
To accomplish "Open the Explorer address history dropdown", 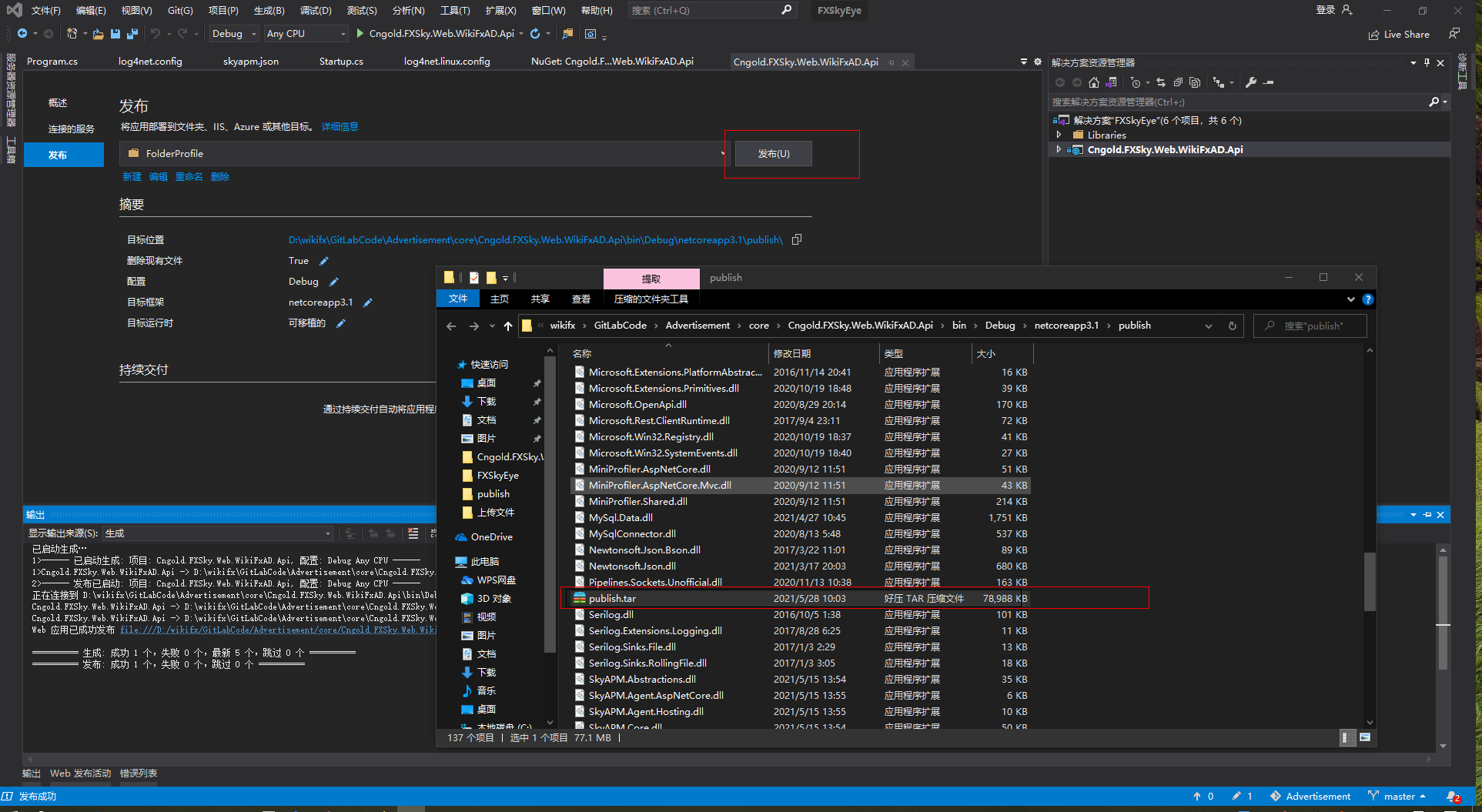I will click(x=1209, y=326).
